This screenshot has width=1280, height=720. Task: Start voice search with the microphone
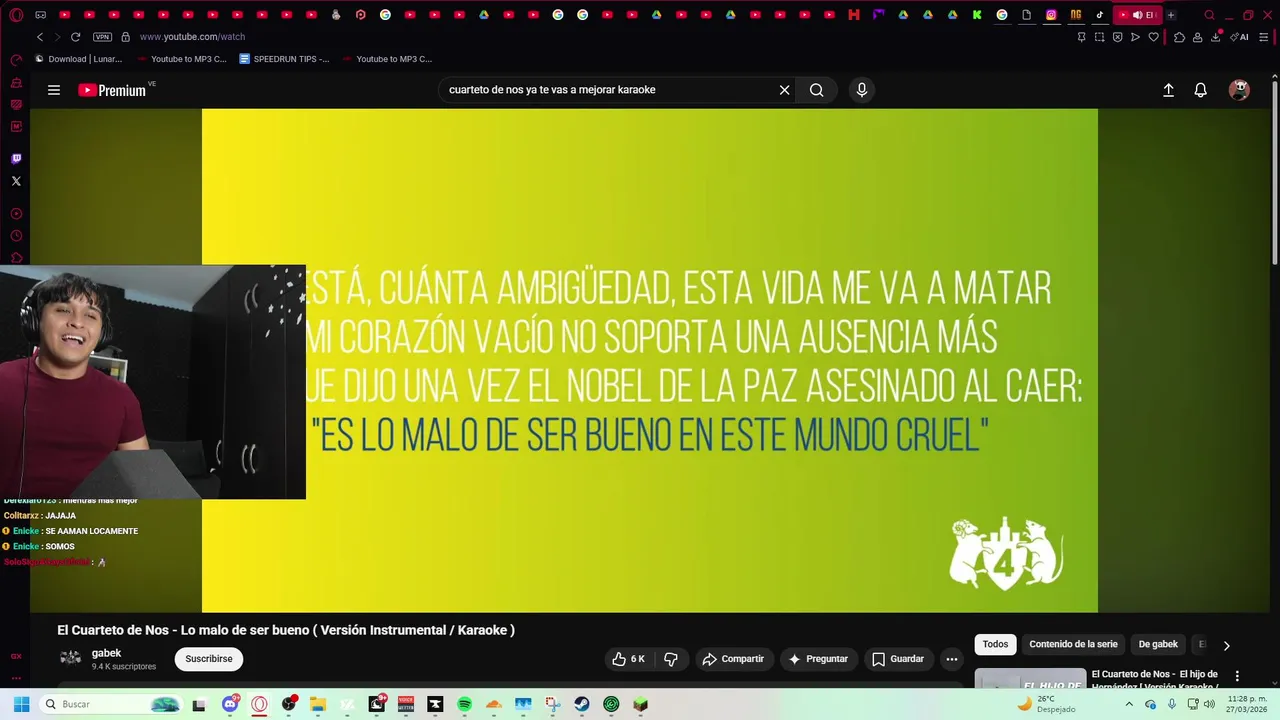(862, 90)
